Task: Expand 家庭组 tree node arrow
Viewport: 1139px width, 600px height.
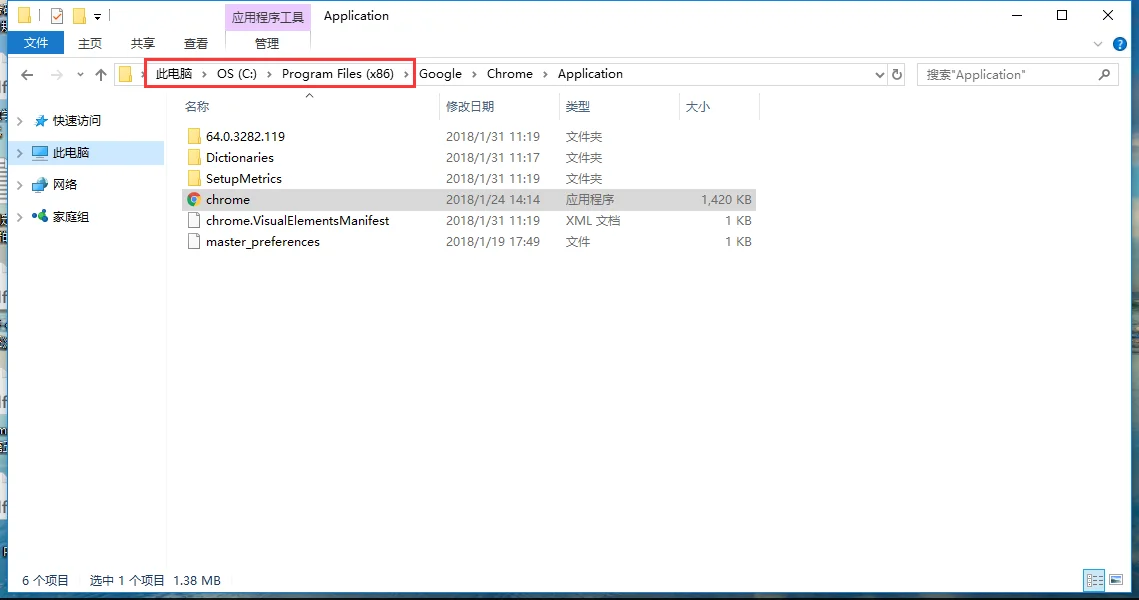Action: pyautogui.click(x=20, y=216)
